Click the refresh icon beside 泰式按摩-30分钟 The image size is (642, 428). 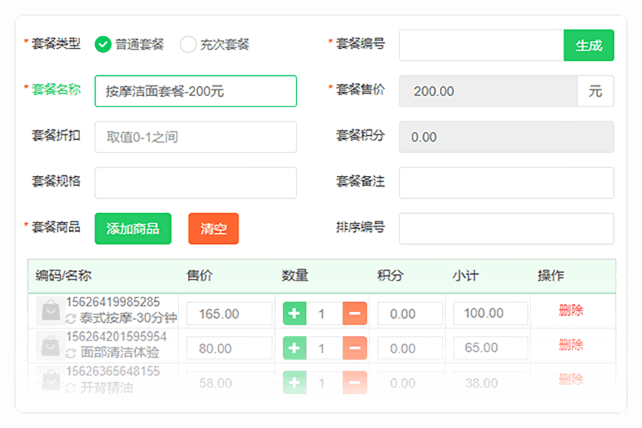tap(71, 318)
